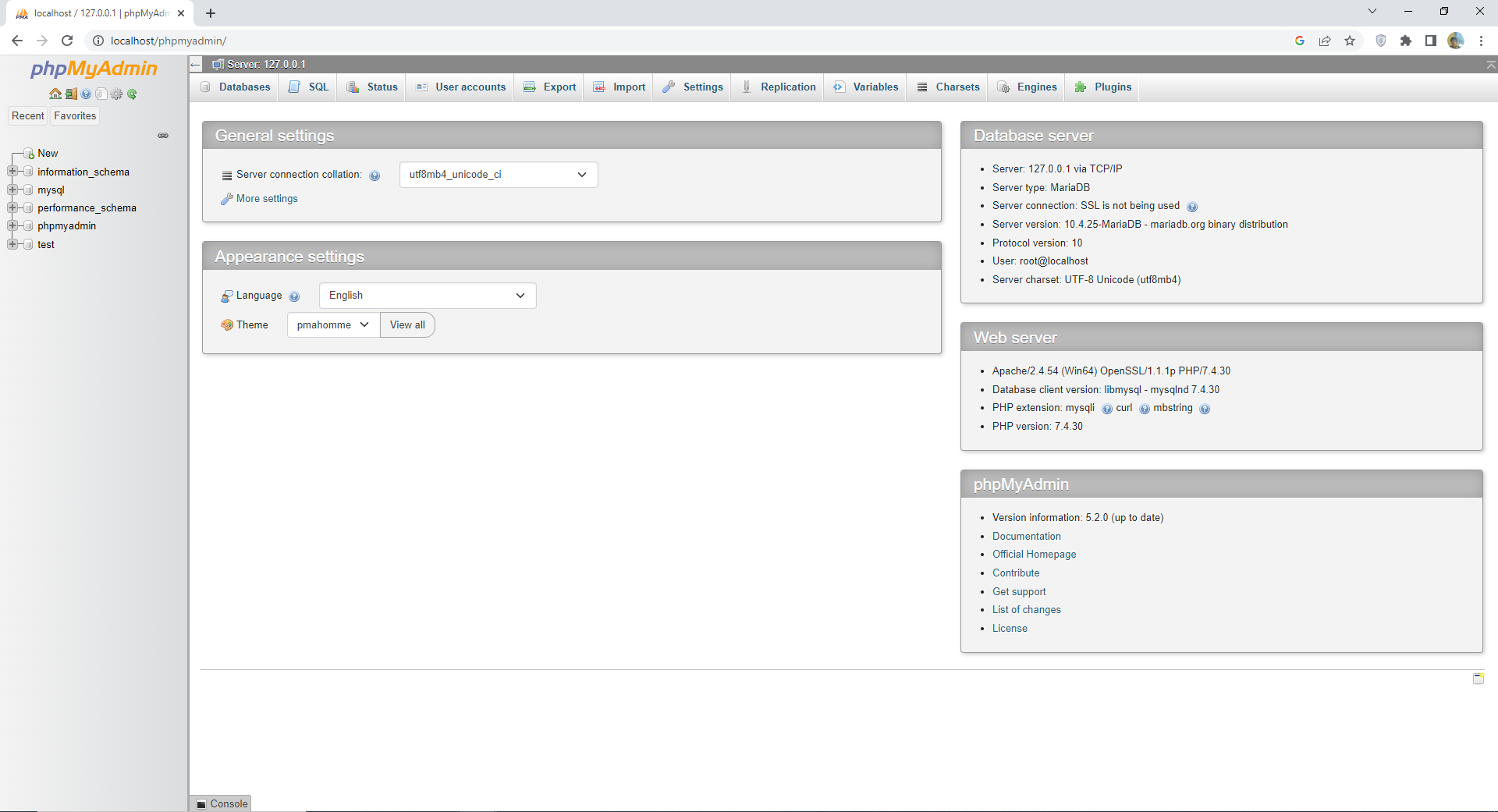Viewport: 1498px width, 812px height.
Task: Open phpMyAdmin documentation help icon in sidebar
Action: point(86,94)
